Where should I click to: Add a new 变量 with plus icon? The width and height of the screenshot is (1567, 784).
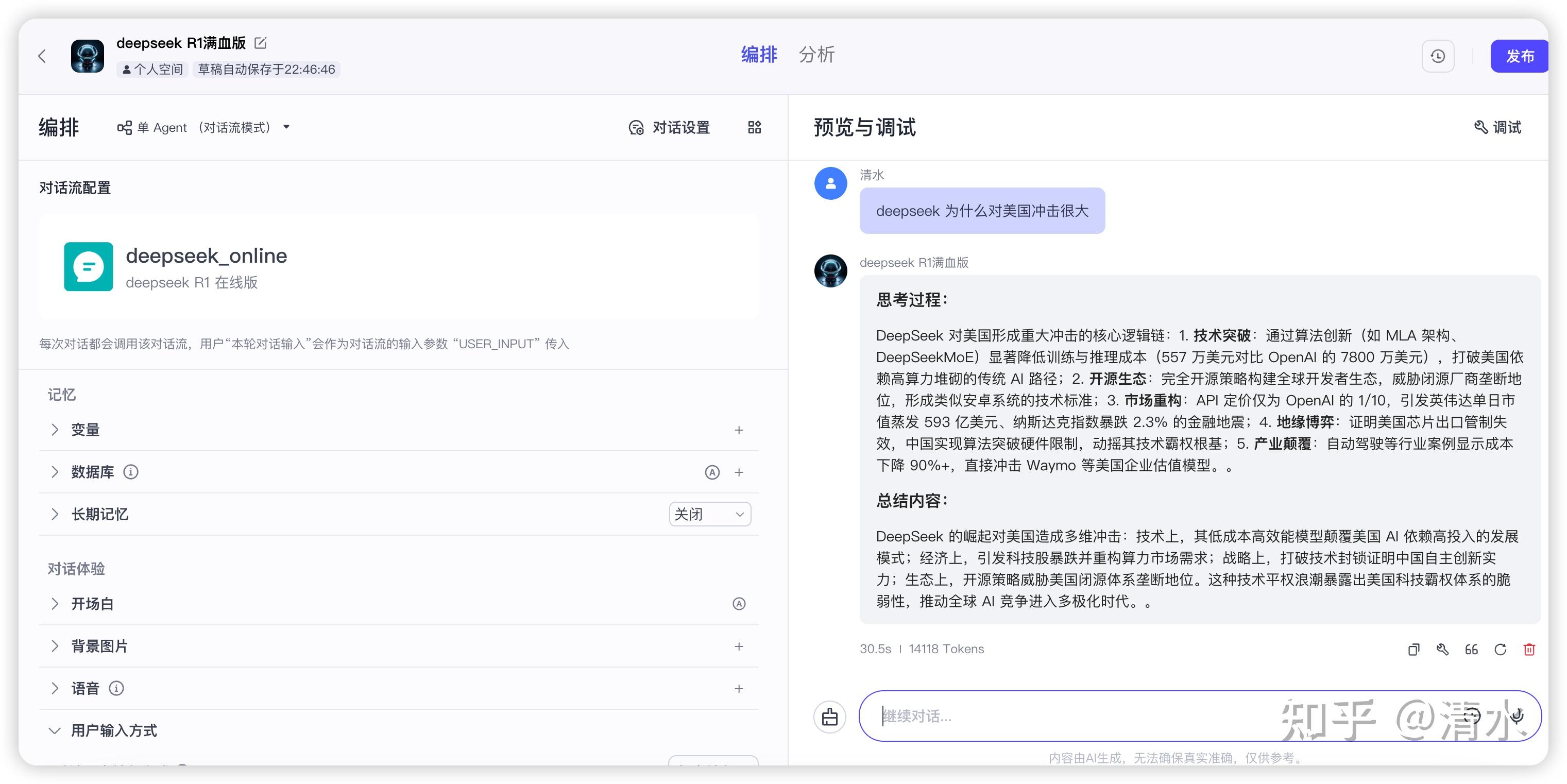coord(739,430)
